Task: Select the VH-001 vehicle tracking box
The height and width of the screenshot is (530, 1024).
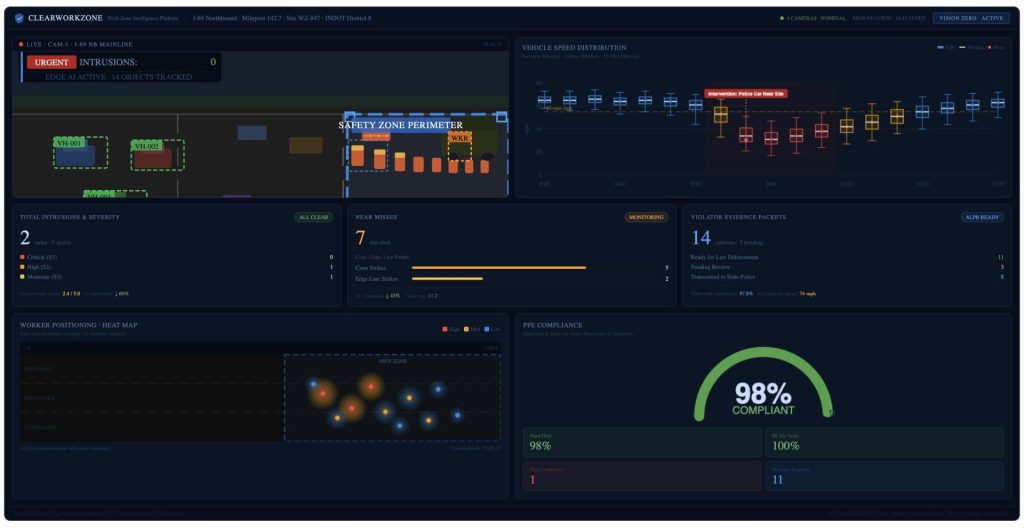Action: [75, 152]
